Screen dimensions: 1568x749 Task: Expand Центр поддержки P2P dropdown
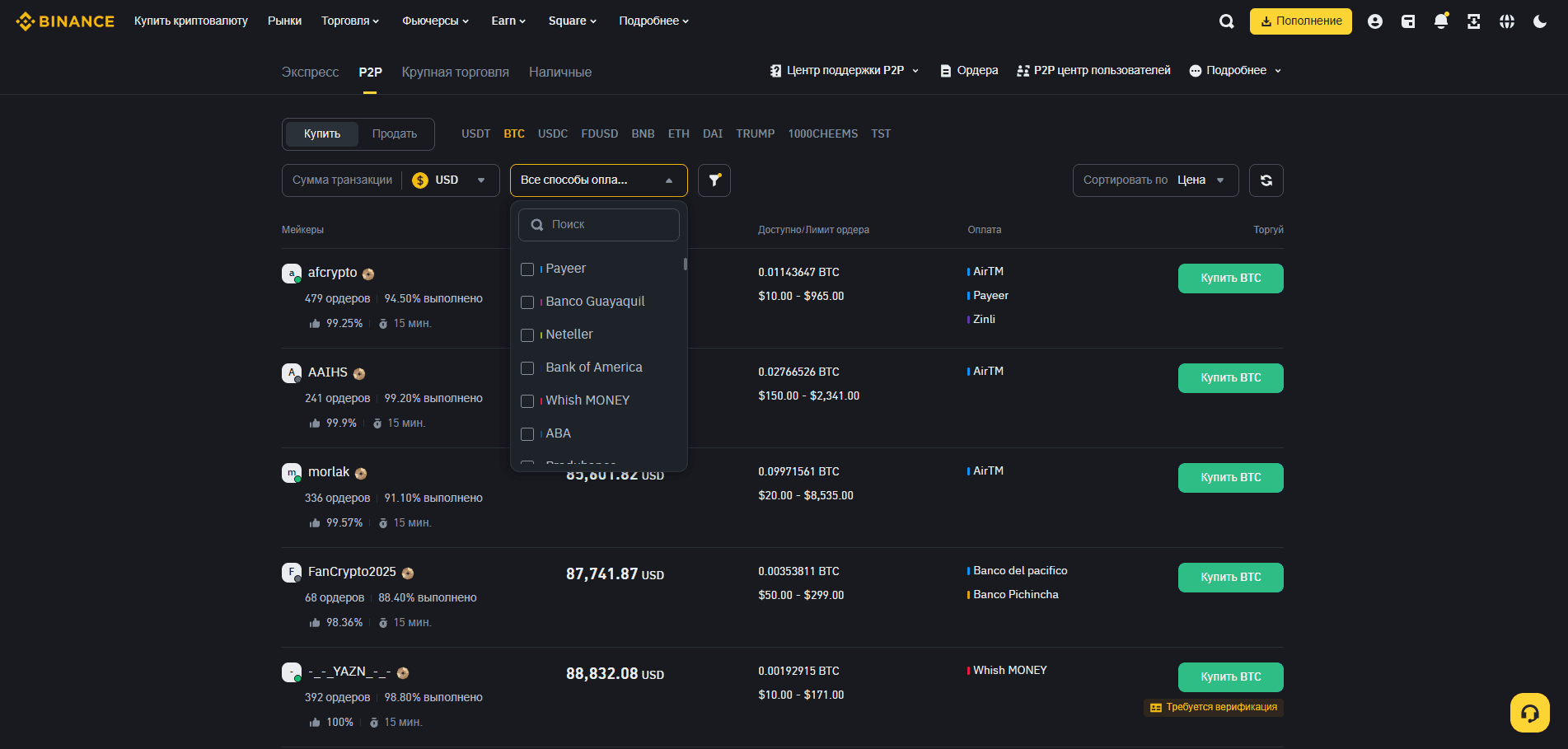coord(845,71)
